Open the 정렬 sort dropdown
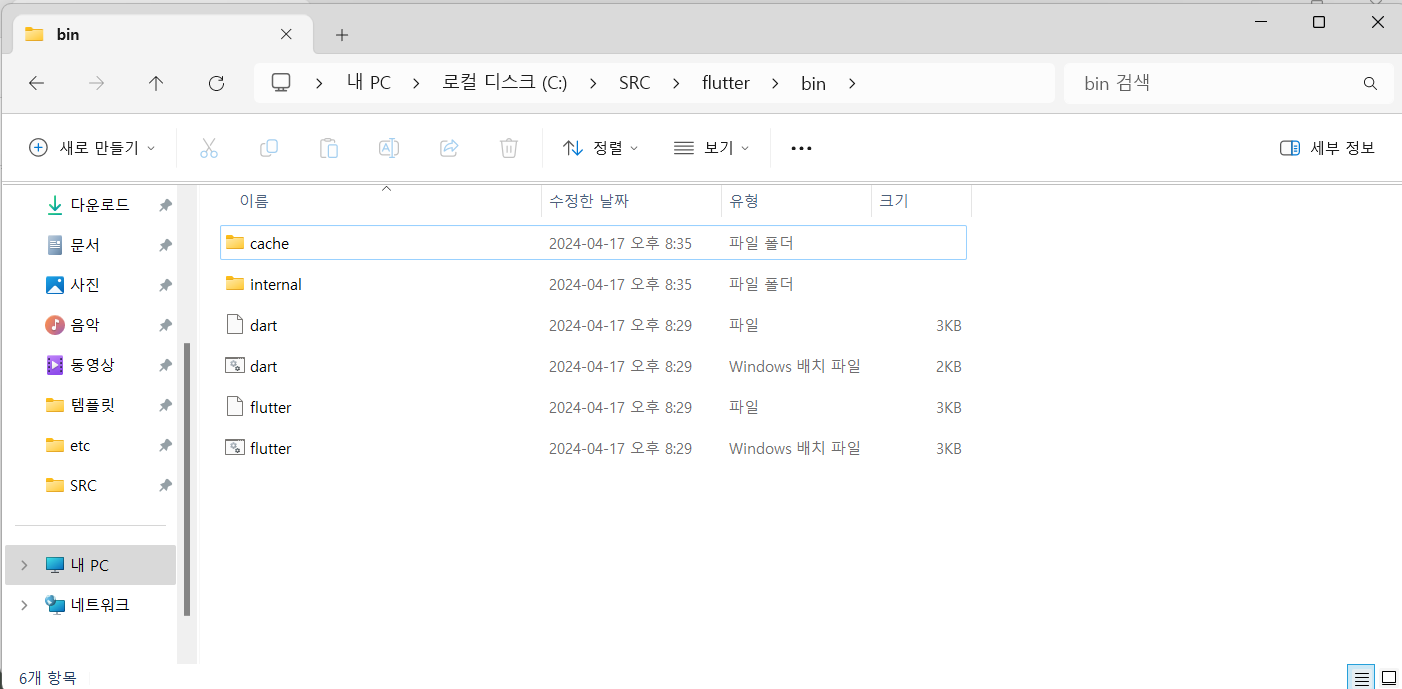The image size is (1402, 689). [x=601, y=148]
